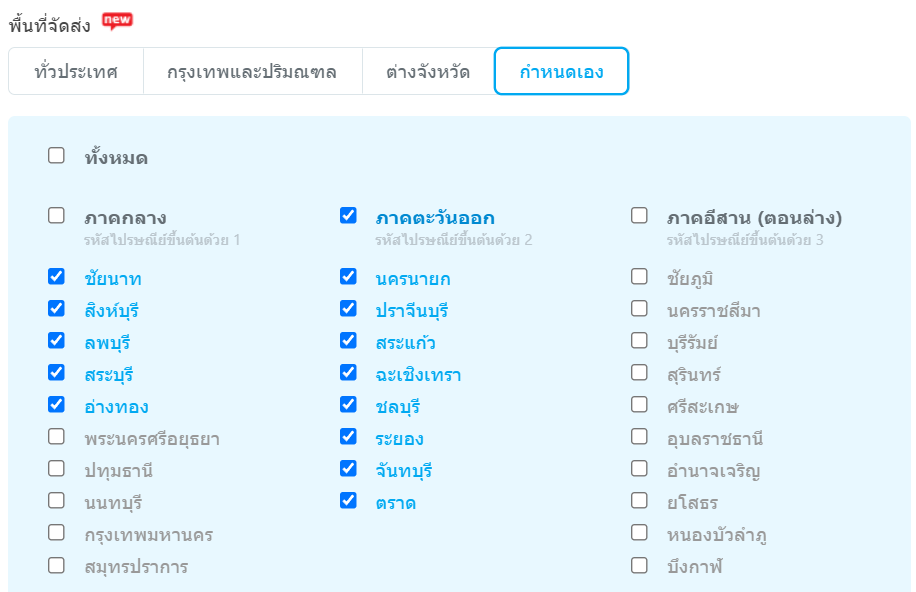This screenshot has height=592, width=916.
Task: Click the red "new" badge icon
Action: [117, 20]
